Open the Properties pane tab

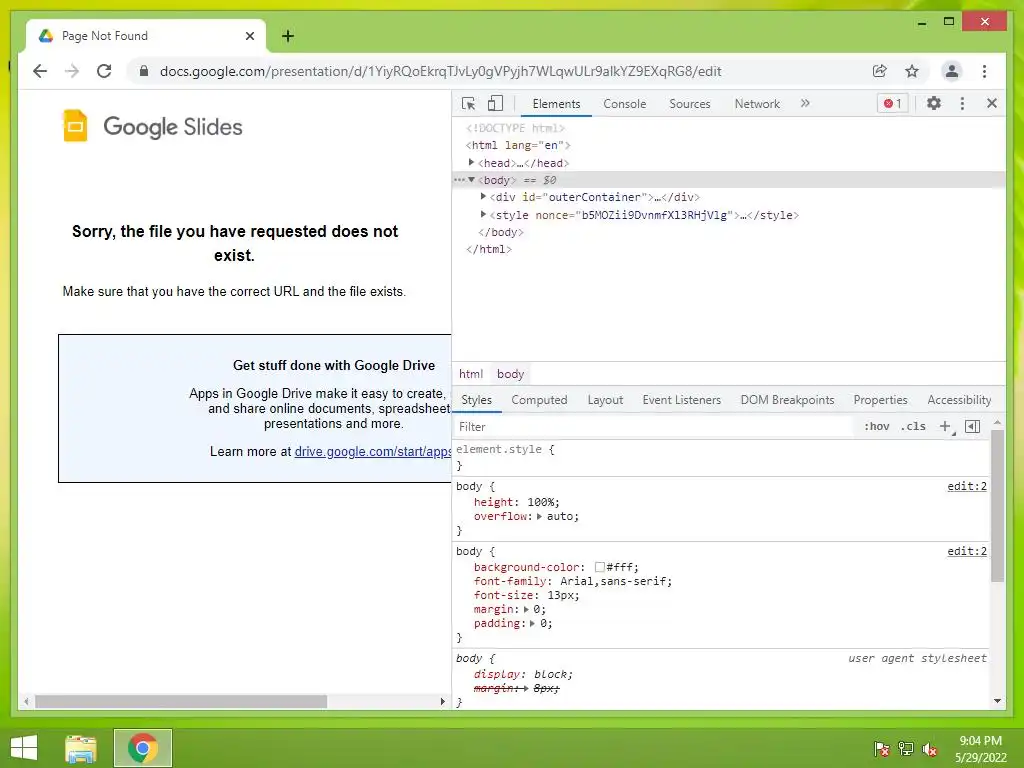click(x=880, y=400)
